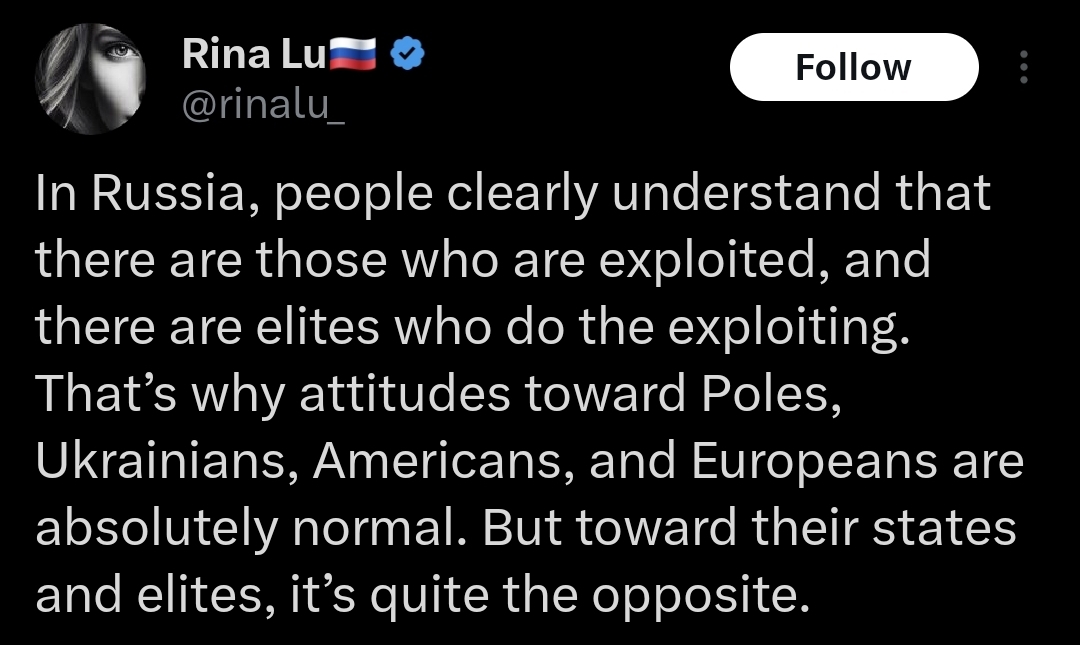Click the Russian flag emoji
This screenshot has height=645, width=1080.
pos(353,54)
